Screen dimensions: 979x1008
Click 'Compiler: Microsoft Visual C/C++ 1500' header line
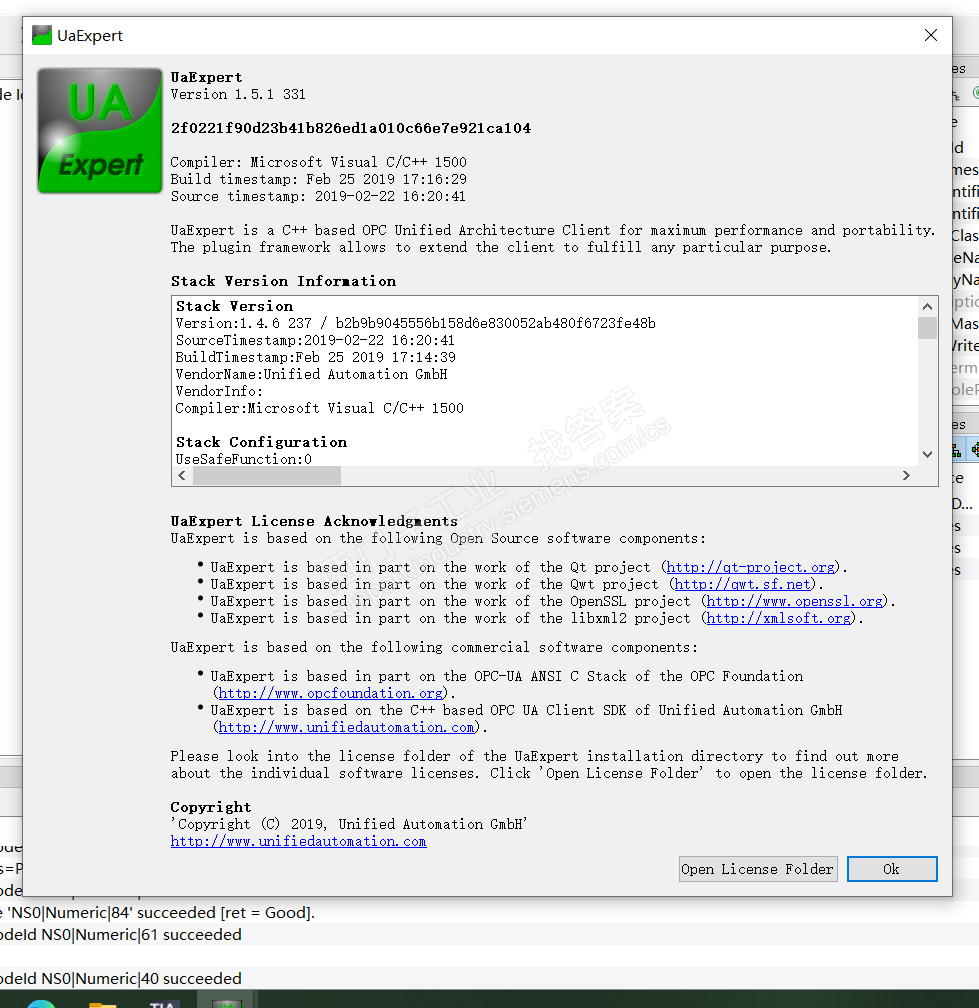coord(319,162)
